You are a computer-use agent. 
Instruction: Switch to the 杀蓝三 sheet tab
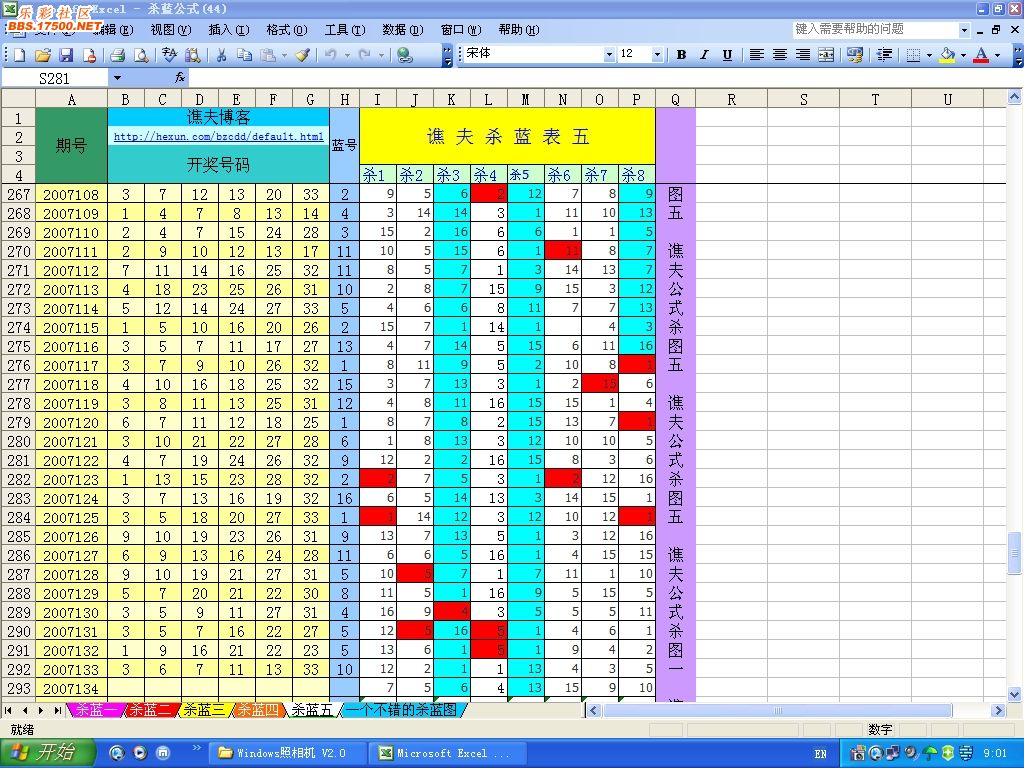(204, 710)
